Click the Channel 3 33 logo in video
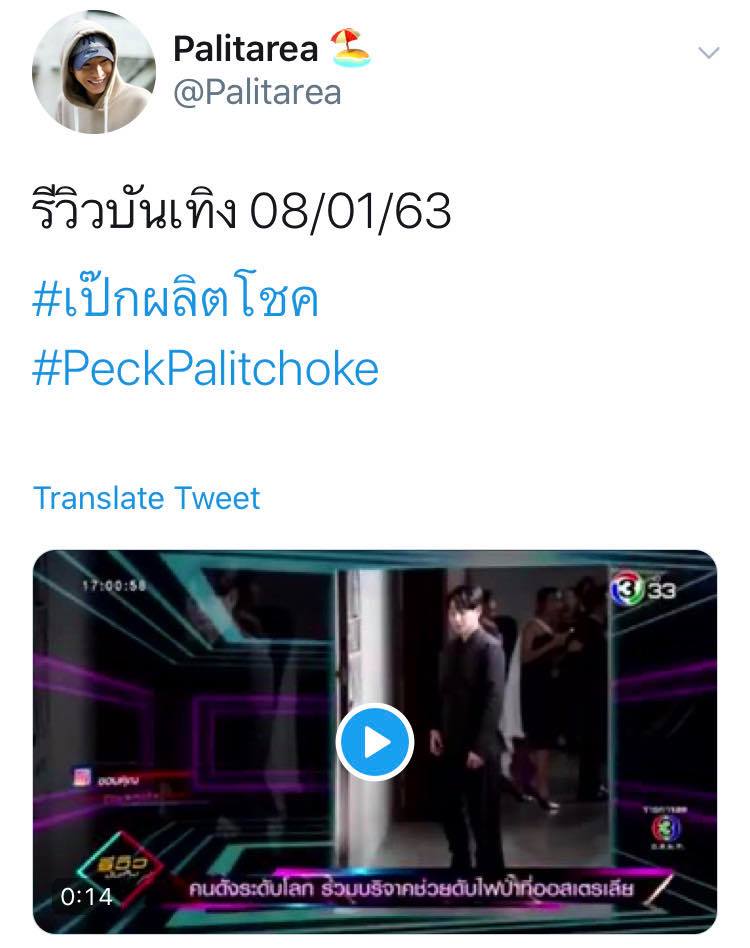Screen dimensions: 750x948 click(642, 588)
